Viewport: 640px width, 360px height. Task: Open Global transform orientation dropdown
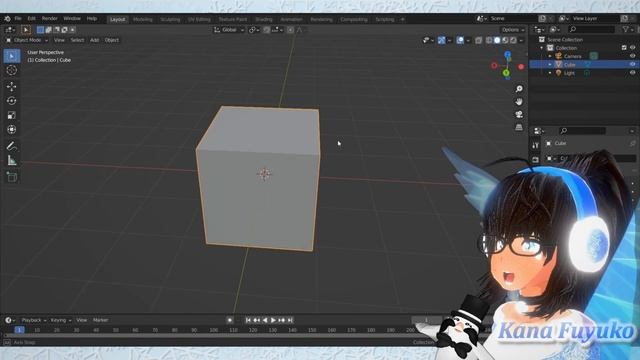coord(229,30)
